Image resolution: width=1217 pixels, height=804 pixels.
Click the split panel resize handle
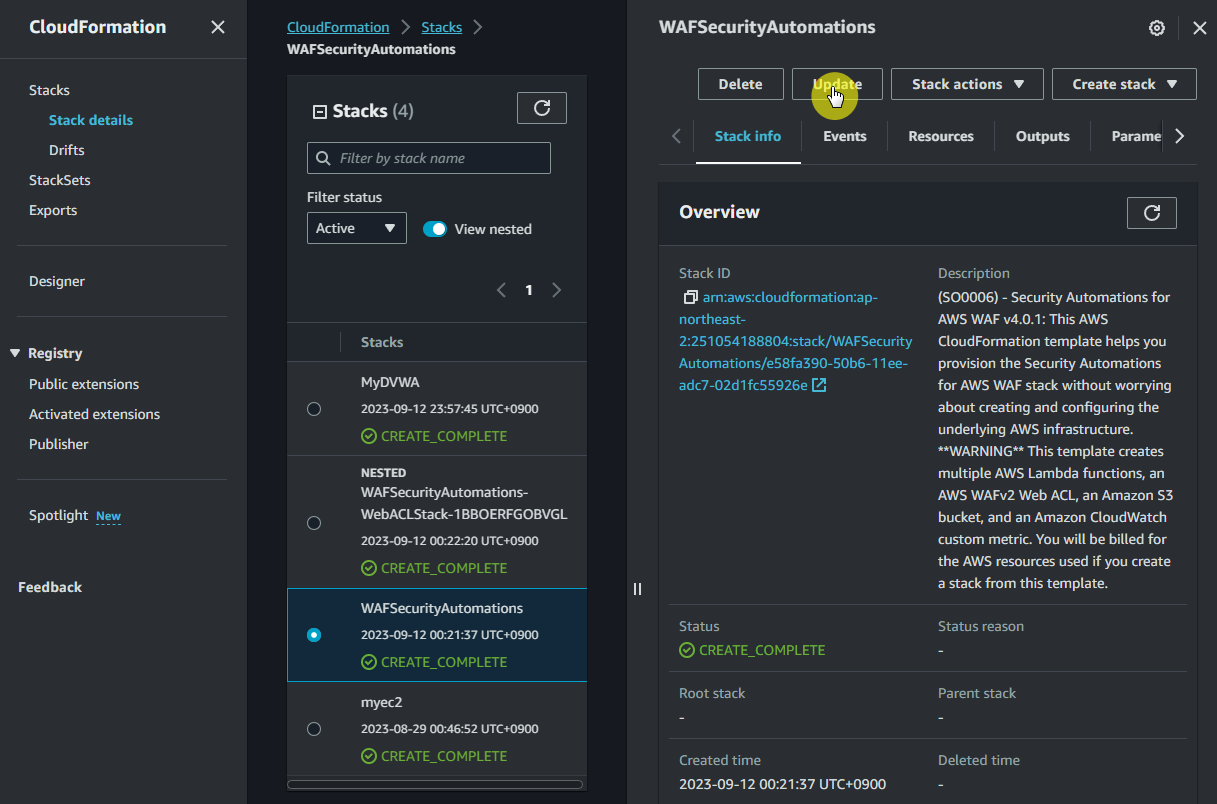(637, 589)
